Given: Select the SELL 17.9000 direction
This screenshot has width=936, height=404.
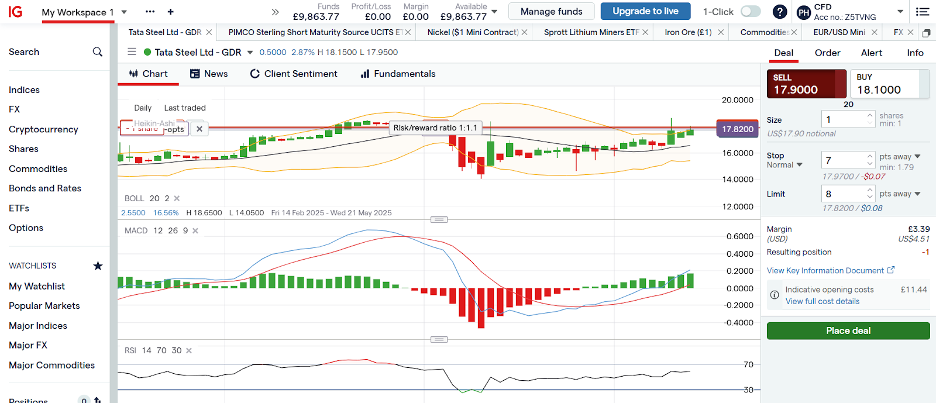Looking at the screenshot, I should 807,84.
